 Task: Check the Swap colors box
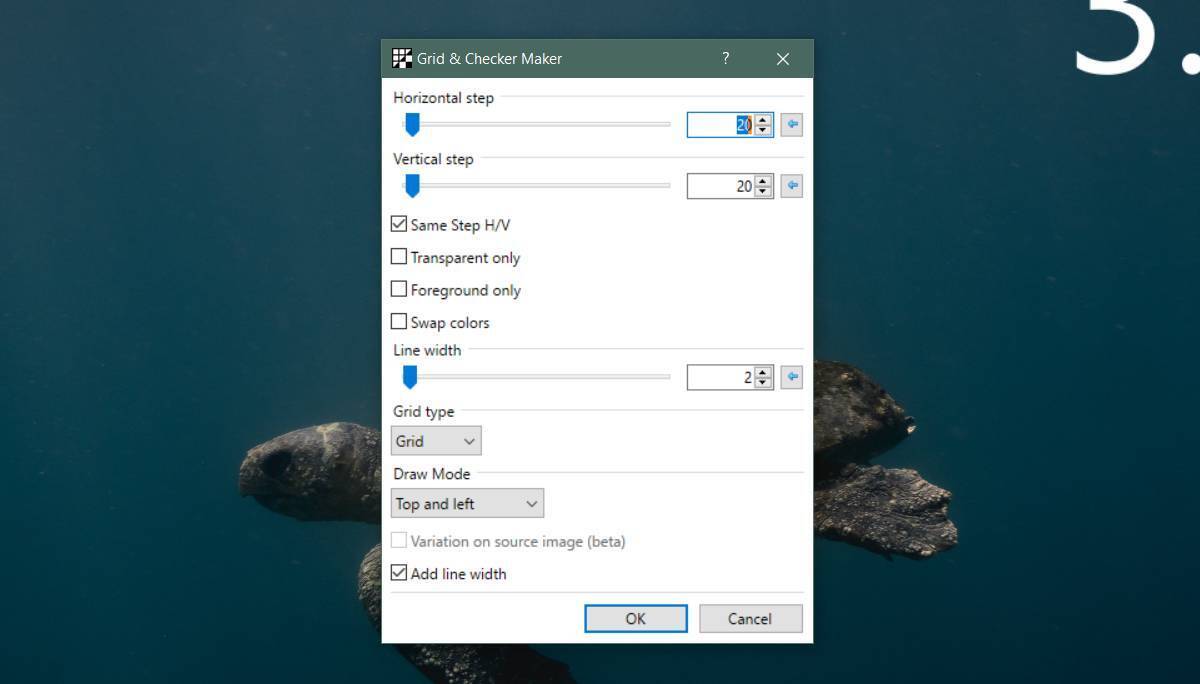(x=398, y=322)
